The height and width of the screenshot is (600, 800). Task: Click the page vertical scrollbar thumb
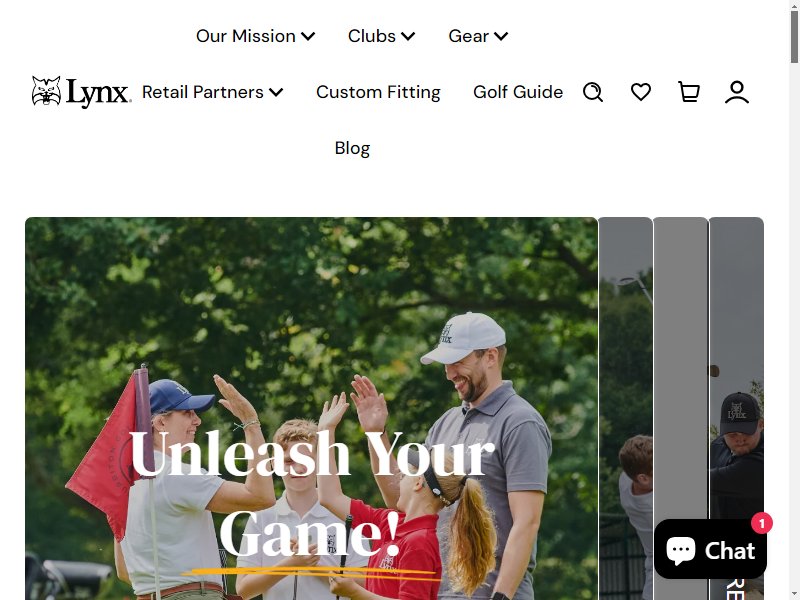click(x=794, y=37)
